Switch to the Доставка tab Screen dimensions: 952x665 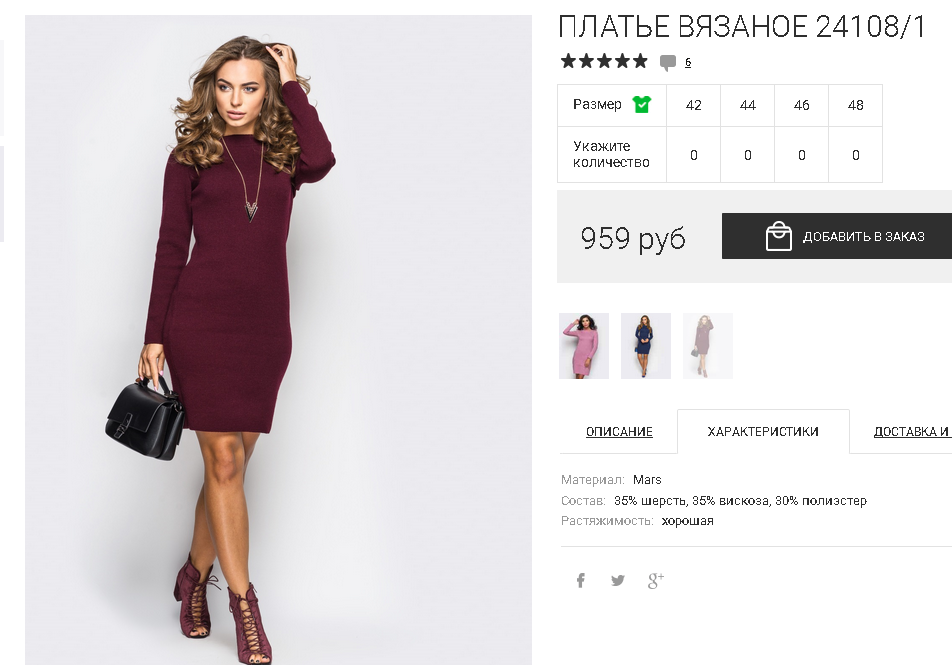pos(912,432)
